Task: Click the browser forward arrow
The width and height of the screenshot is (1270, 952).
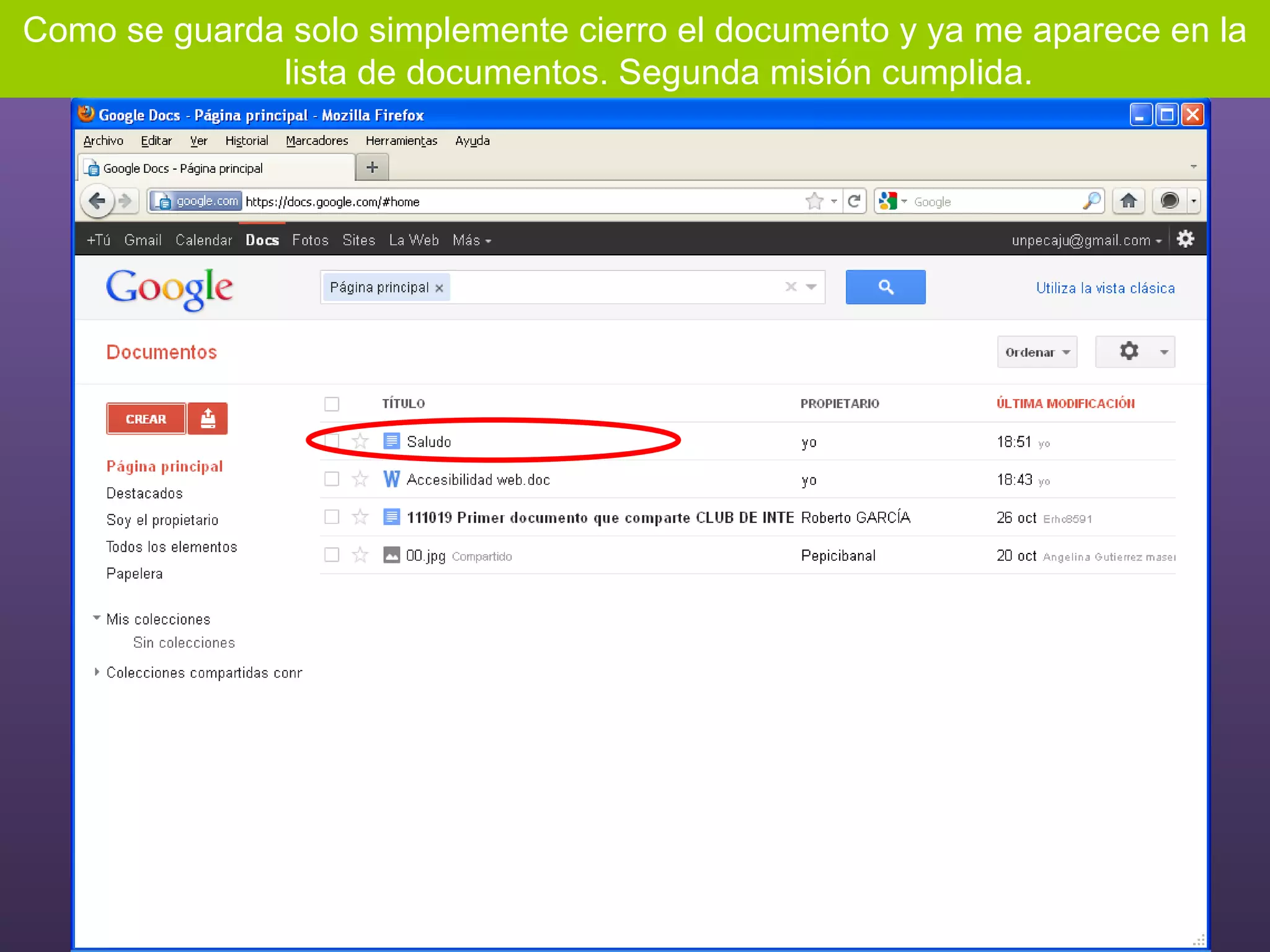Action: coord(126,201)
